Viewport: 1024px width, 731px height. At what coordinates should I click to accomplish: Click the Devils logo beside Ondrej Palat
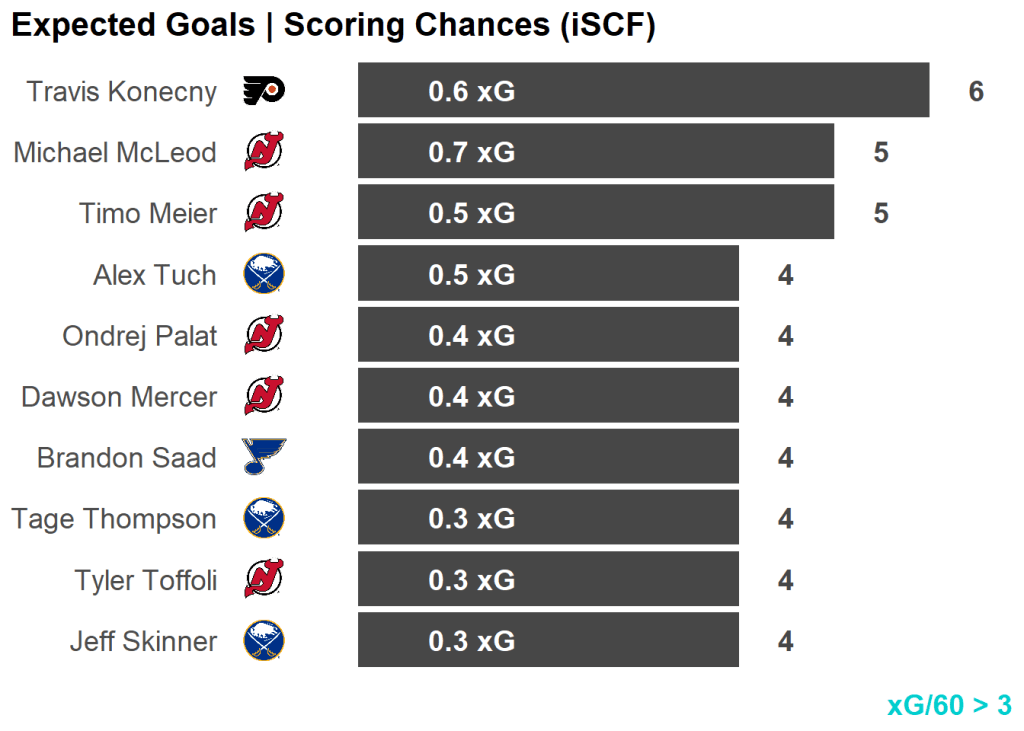point(264,336)
